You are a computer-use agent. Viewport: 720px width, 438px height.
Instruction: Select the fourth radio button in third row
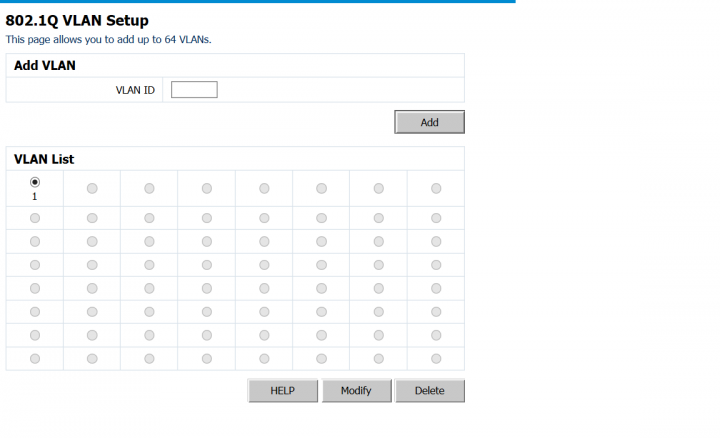(x=207, y=241)
